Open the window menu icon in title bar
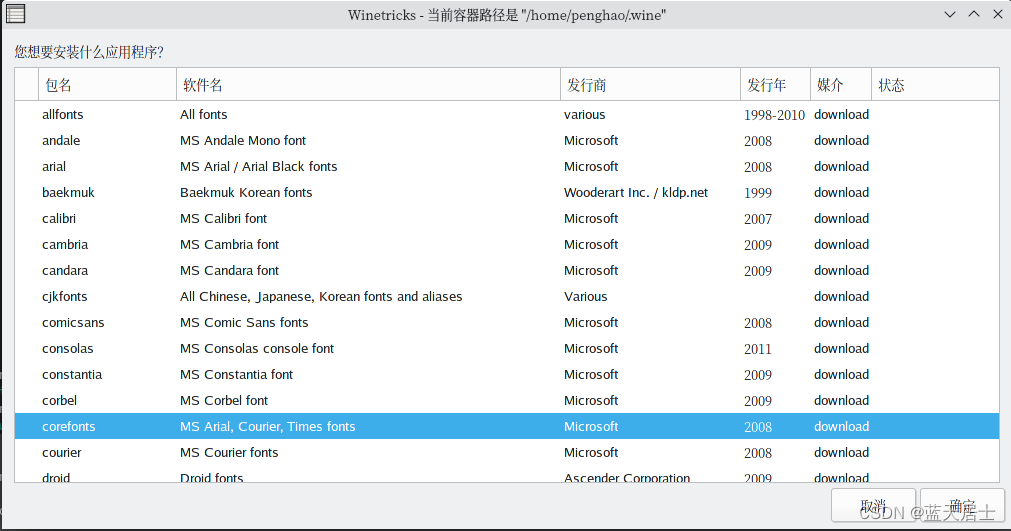 click(15, 14)
